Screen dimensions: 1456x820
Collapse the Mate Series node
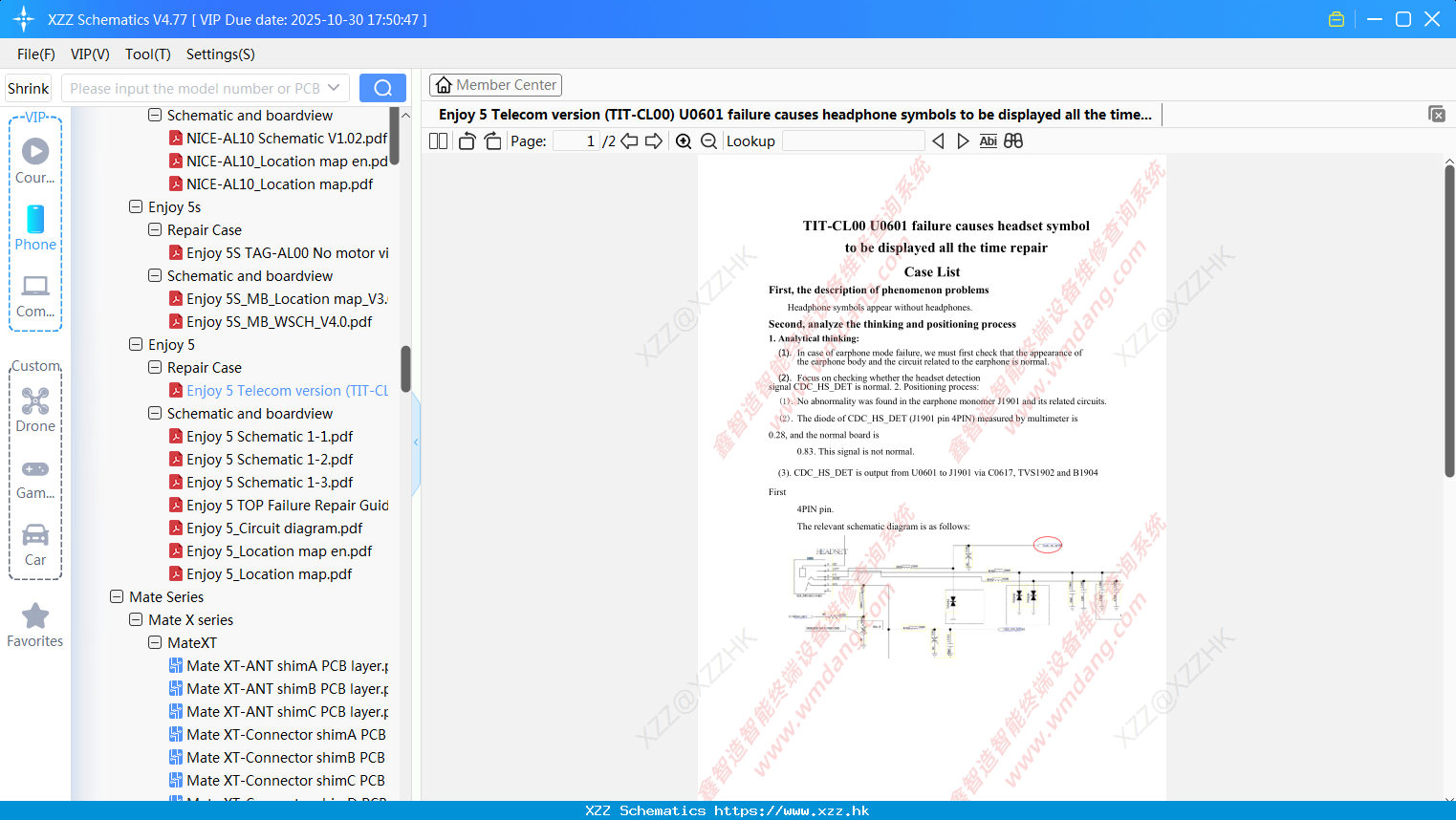pyautogui.click(x=117, y=596)
